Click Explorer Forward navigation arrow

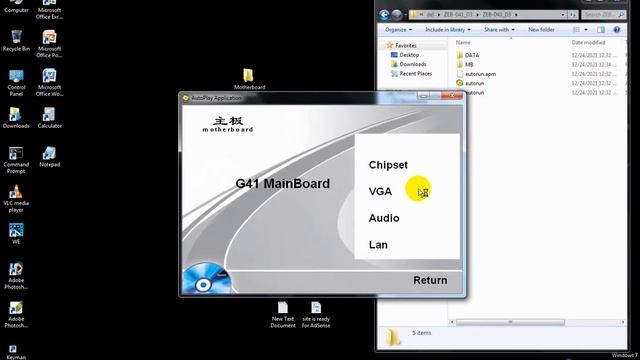click(x=396, y=15)
